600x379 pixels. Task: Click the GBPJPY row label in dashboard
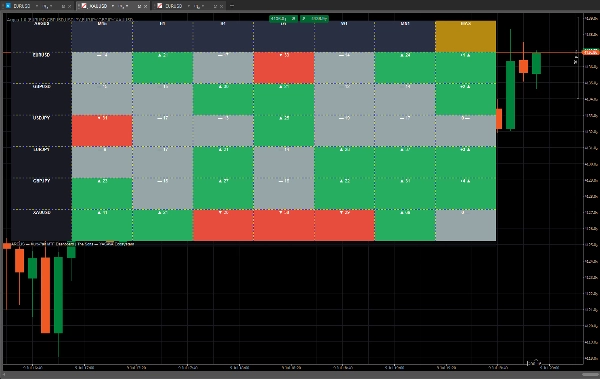point(41,181)
